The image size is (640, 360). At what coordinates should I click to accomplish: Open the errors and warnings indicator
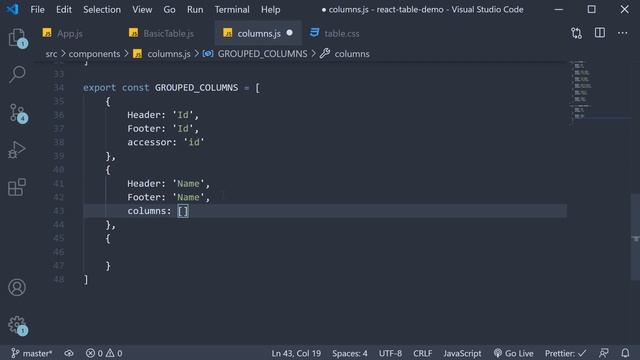(x=104, y=353)
